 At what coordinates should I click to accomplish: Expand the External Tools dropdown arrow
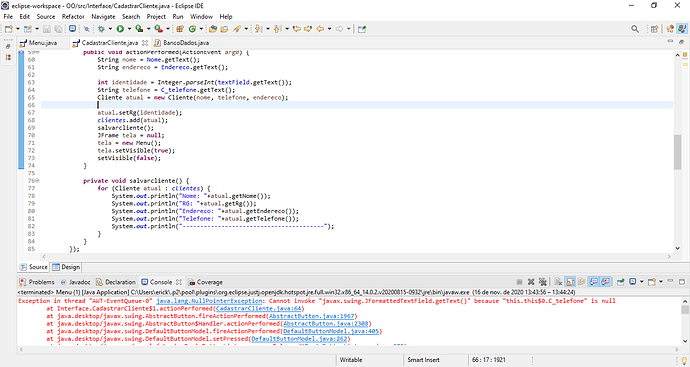click(168, 29)
